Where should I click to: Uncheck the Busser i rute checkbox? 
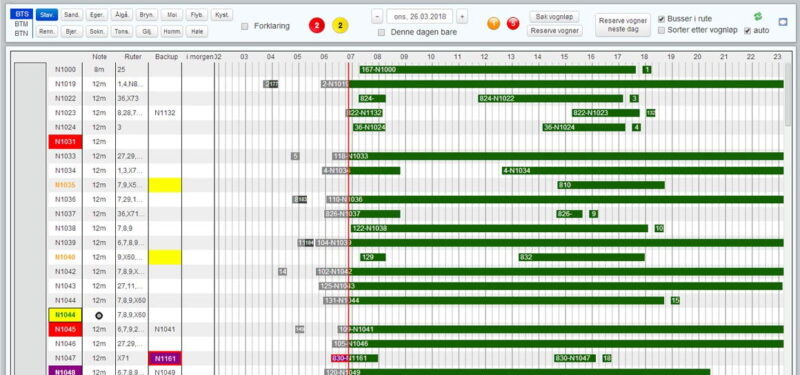pyautogui.click(x=662, y=19)
